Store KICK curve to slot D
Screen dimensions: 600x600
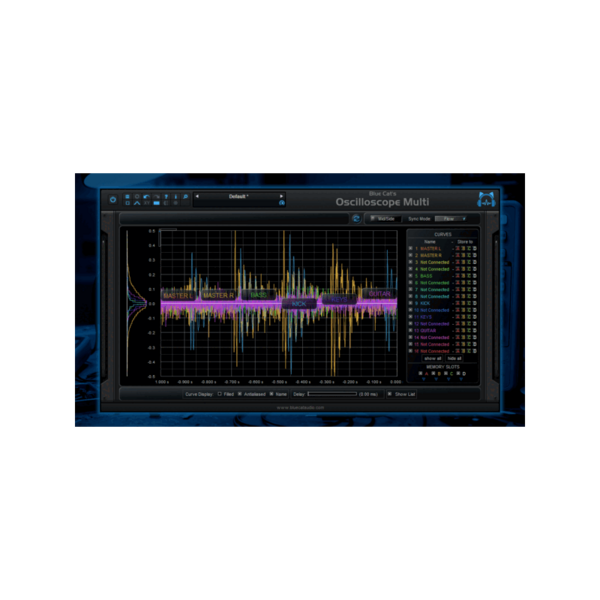(x=474, y=303)
